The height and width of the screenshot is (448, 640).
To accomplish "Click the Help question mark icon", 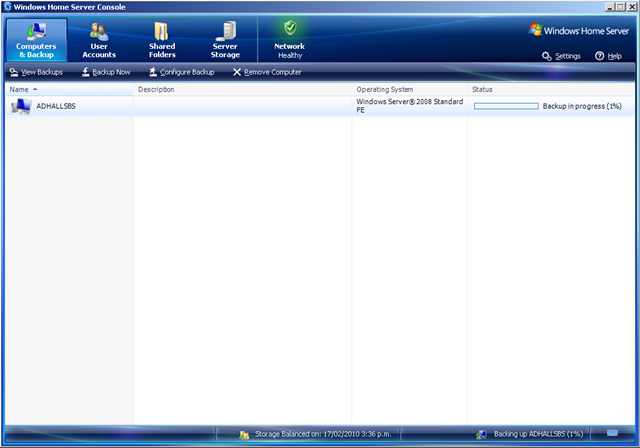I will pos(599,56).
